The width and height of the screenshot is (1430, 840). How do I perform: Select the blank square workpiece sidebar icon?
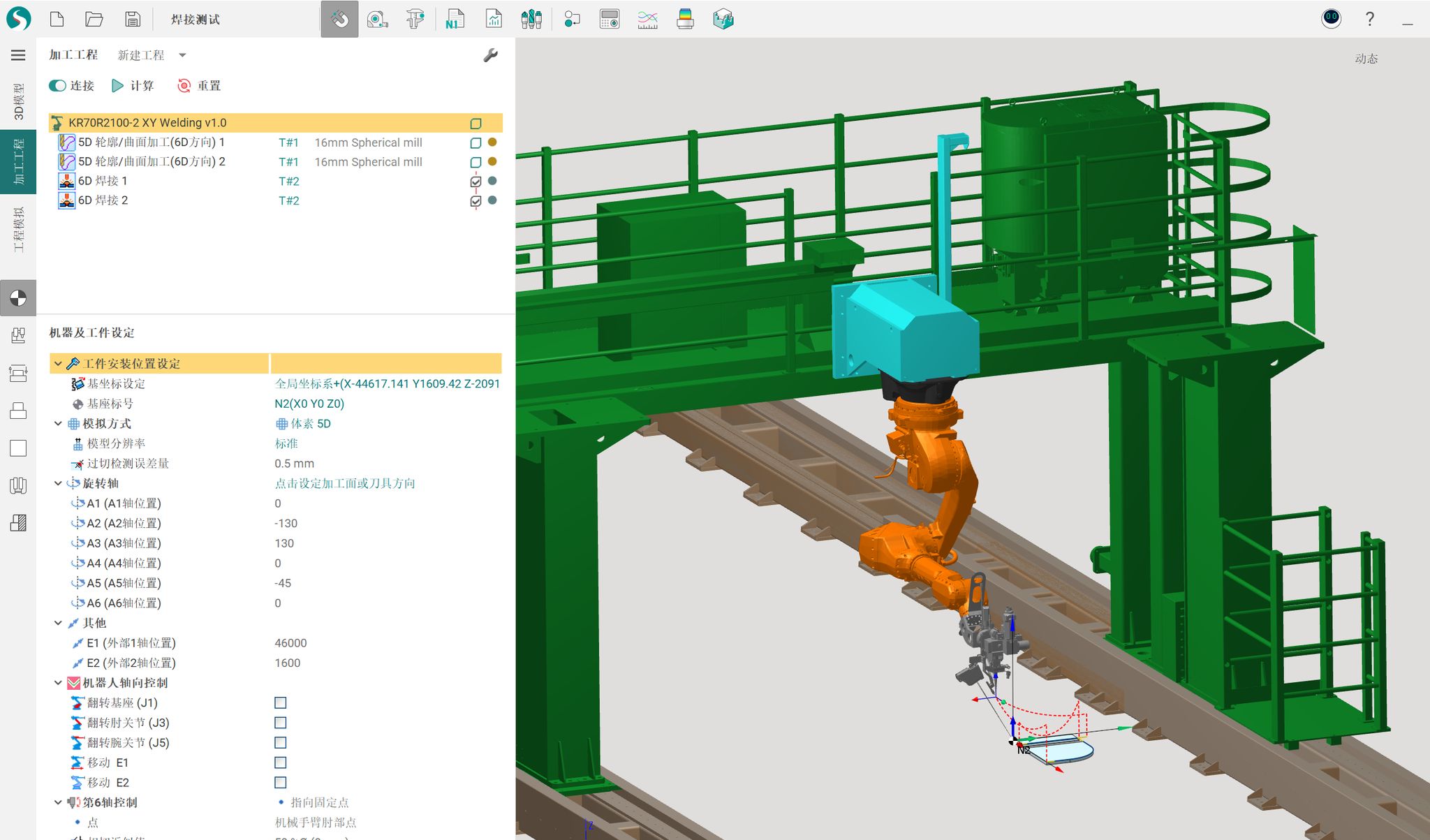[18, 448]
